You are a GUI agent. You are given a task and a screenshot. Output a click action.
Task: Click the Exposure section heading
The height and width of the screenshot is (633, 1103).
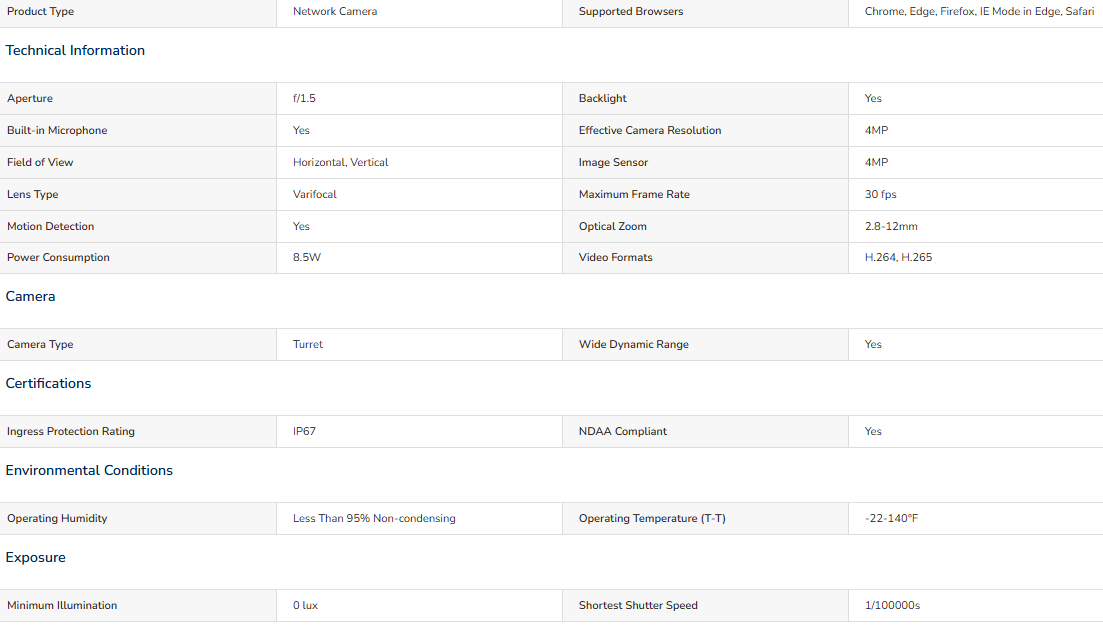[x=36, y=558]
